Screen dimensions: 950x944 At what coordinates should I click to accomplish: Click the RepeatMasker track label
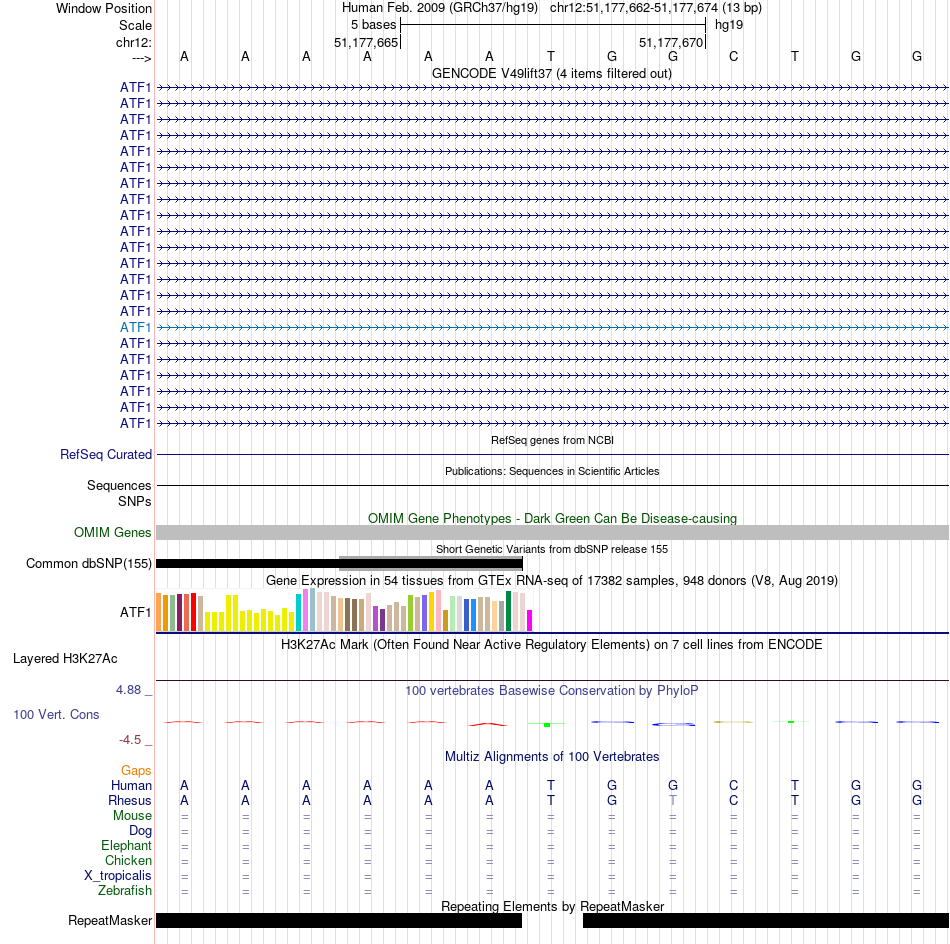click(x=110, y=920)
